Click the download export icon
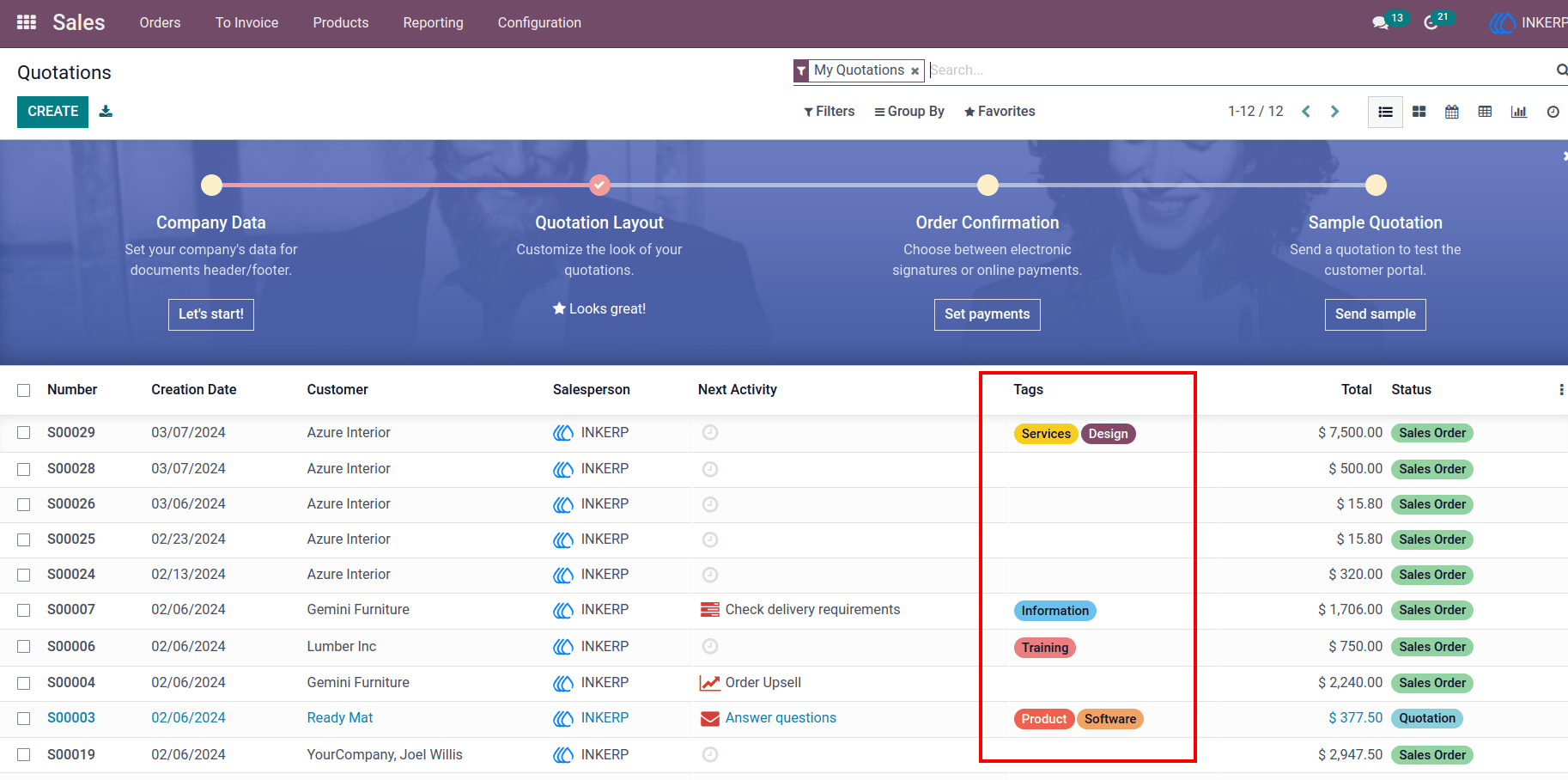This screenshot has width=1568, height=780. [106, 111]
